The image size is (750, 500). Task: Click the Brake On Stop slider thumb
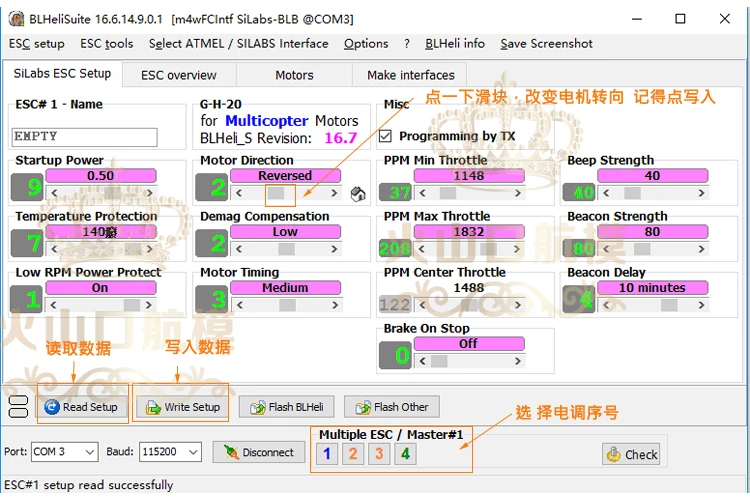(439, 361)
